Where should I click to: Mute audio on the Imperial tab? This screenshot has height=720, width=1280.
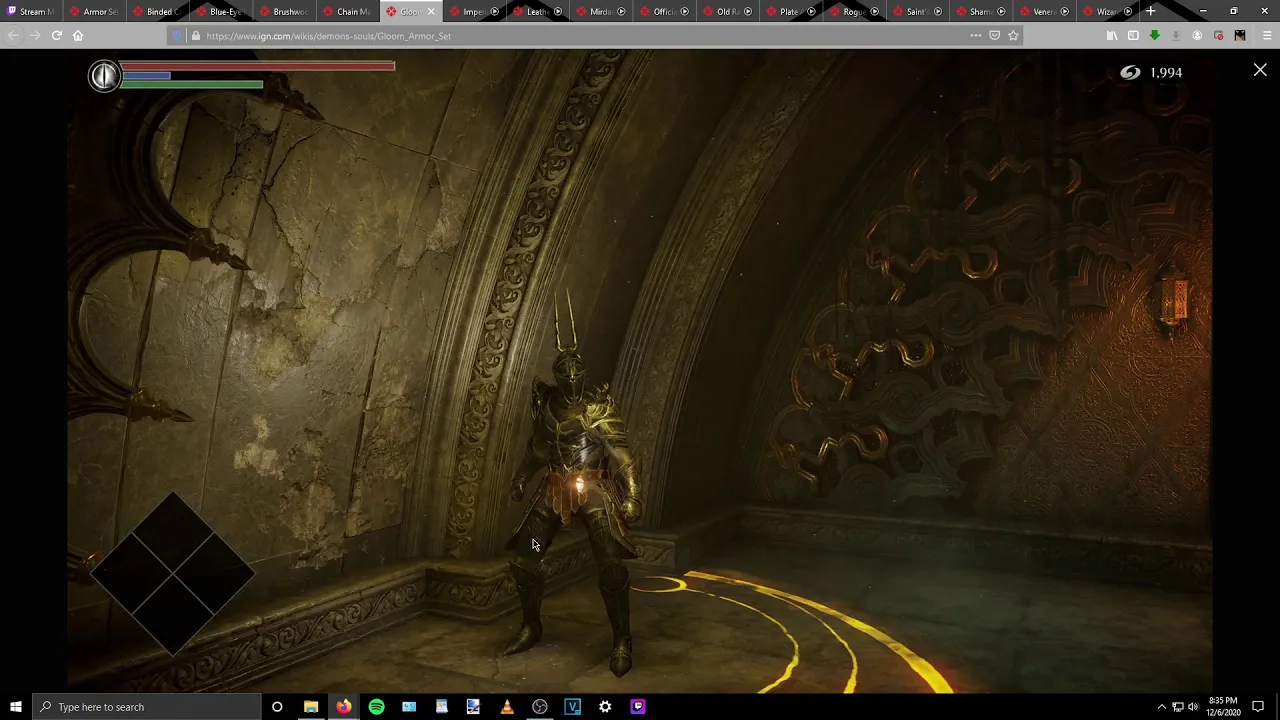[495, 12]
